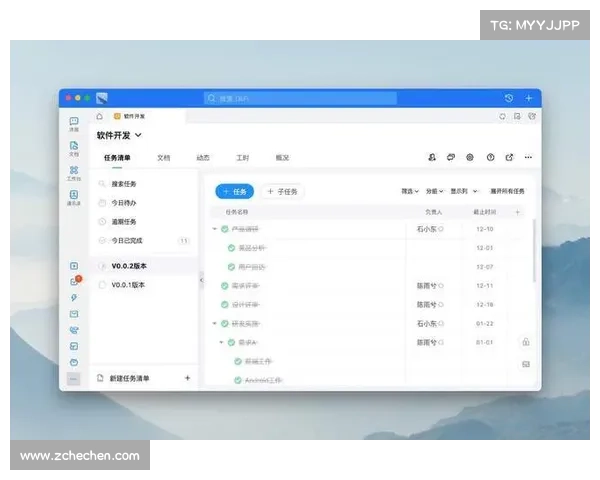Open the 筛选 filter dropdown
Screen dimensions: 600x480
coord(410,191)
